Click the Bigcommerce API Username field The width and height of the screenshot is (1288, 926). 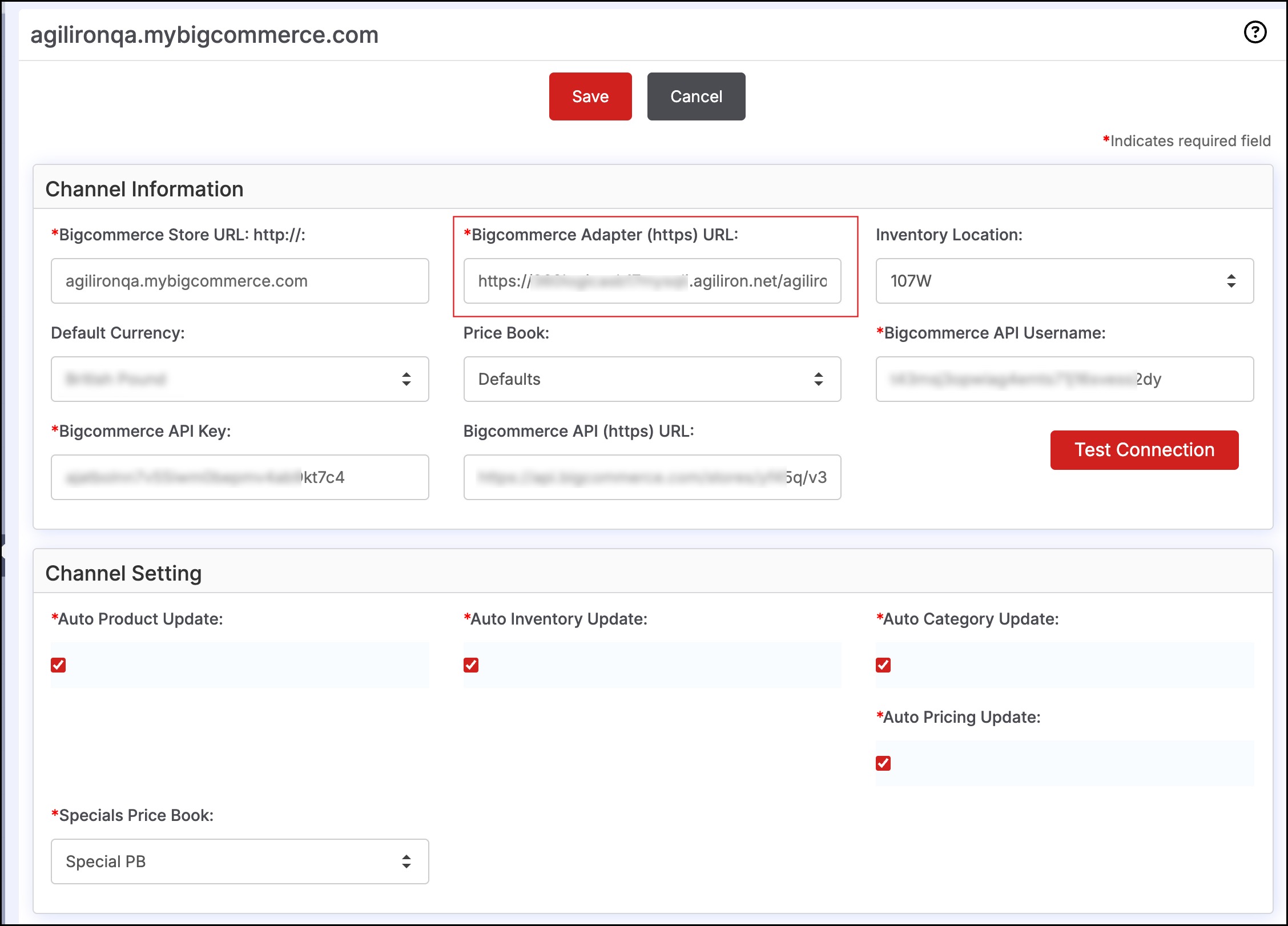pyautogui.click(x=1065, y=379)
